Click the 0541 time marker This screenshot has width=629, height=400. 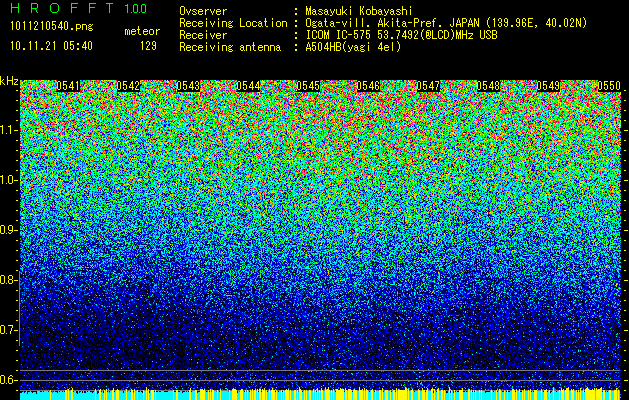coord(68,86)
